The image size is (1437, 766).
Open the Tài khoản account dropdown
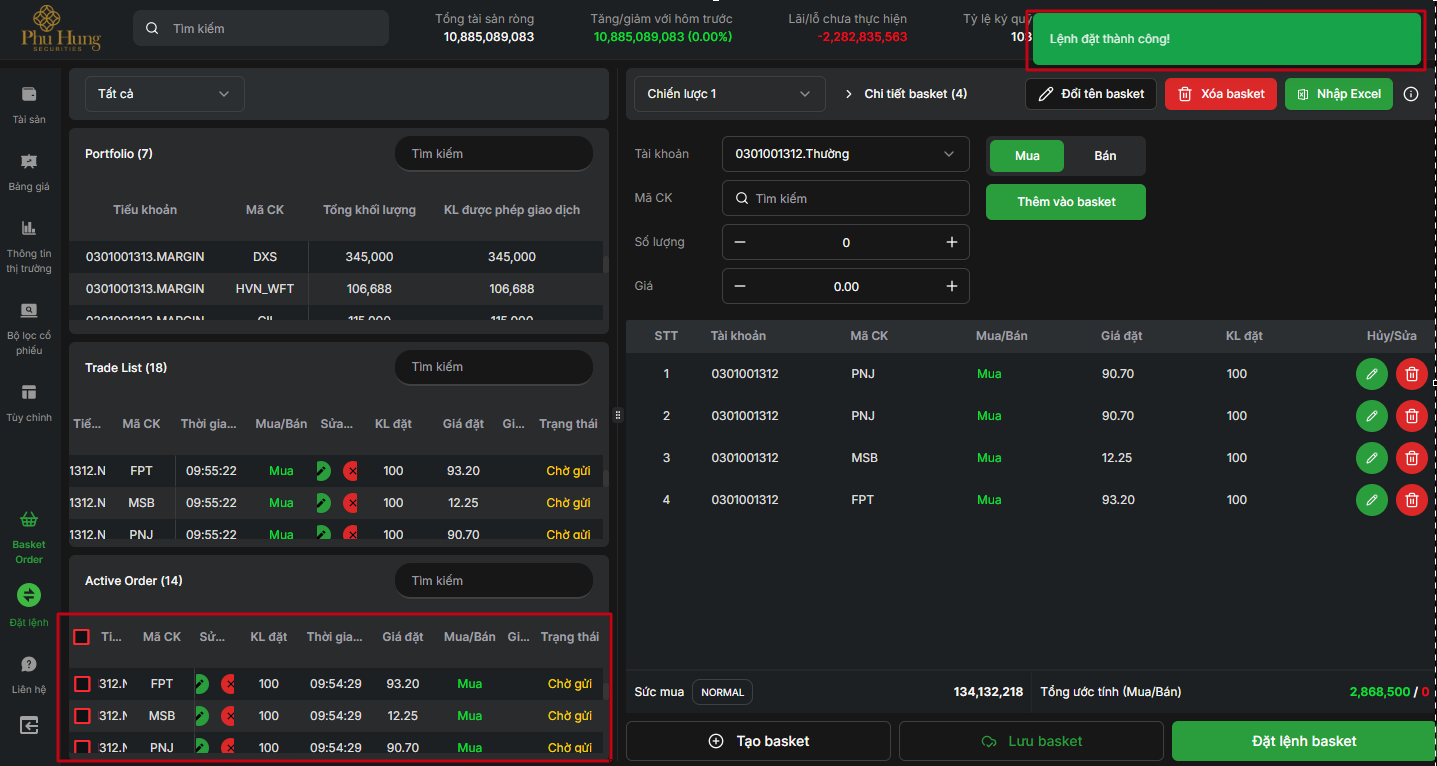coord(845,154)
